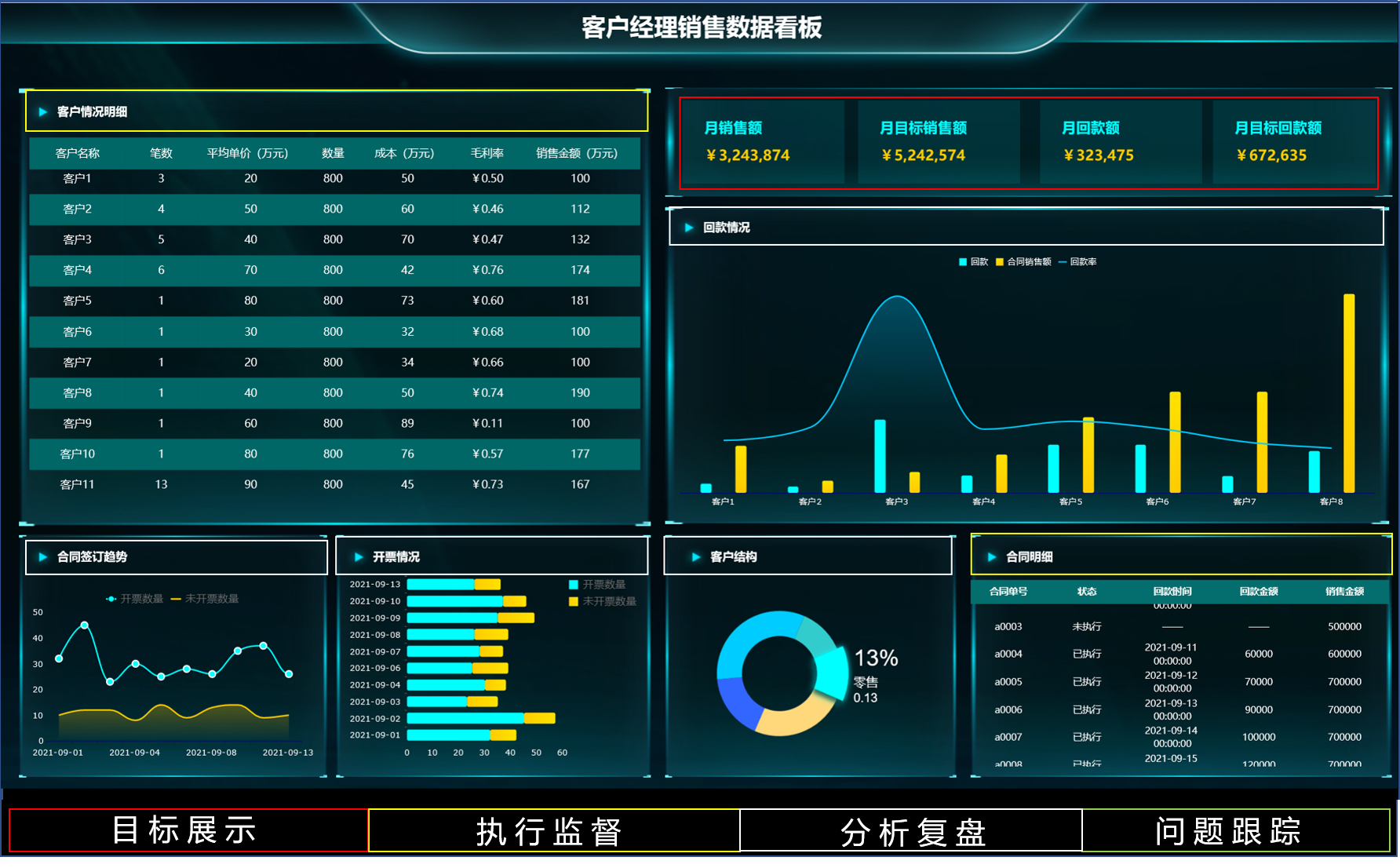Click the 成本 (万元) column header

click(x=404, y=154)
